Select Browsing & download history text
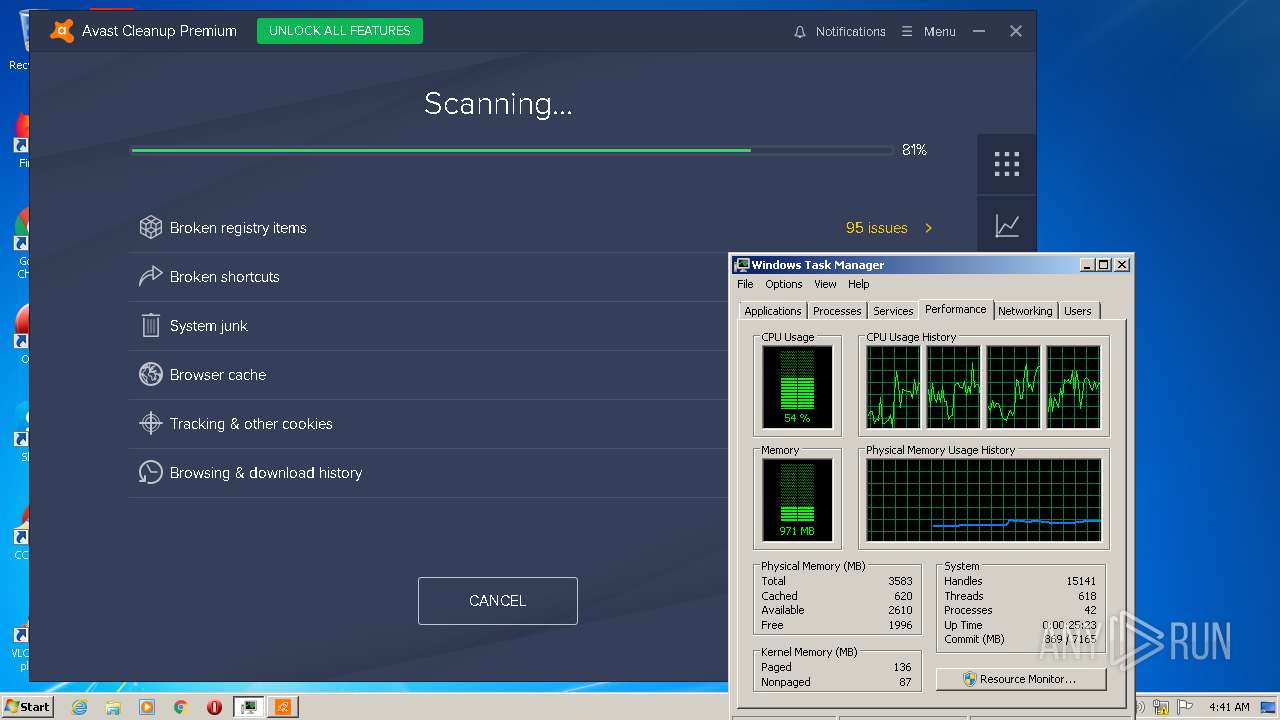The image size is (1280, 720). [266, 473]
